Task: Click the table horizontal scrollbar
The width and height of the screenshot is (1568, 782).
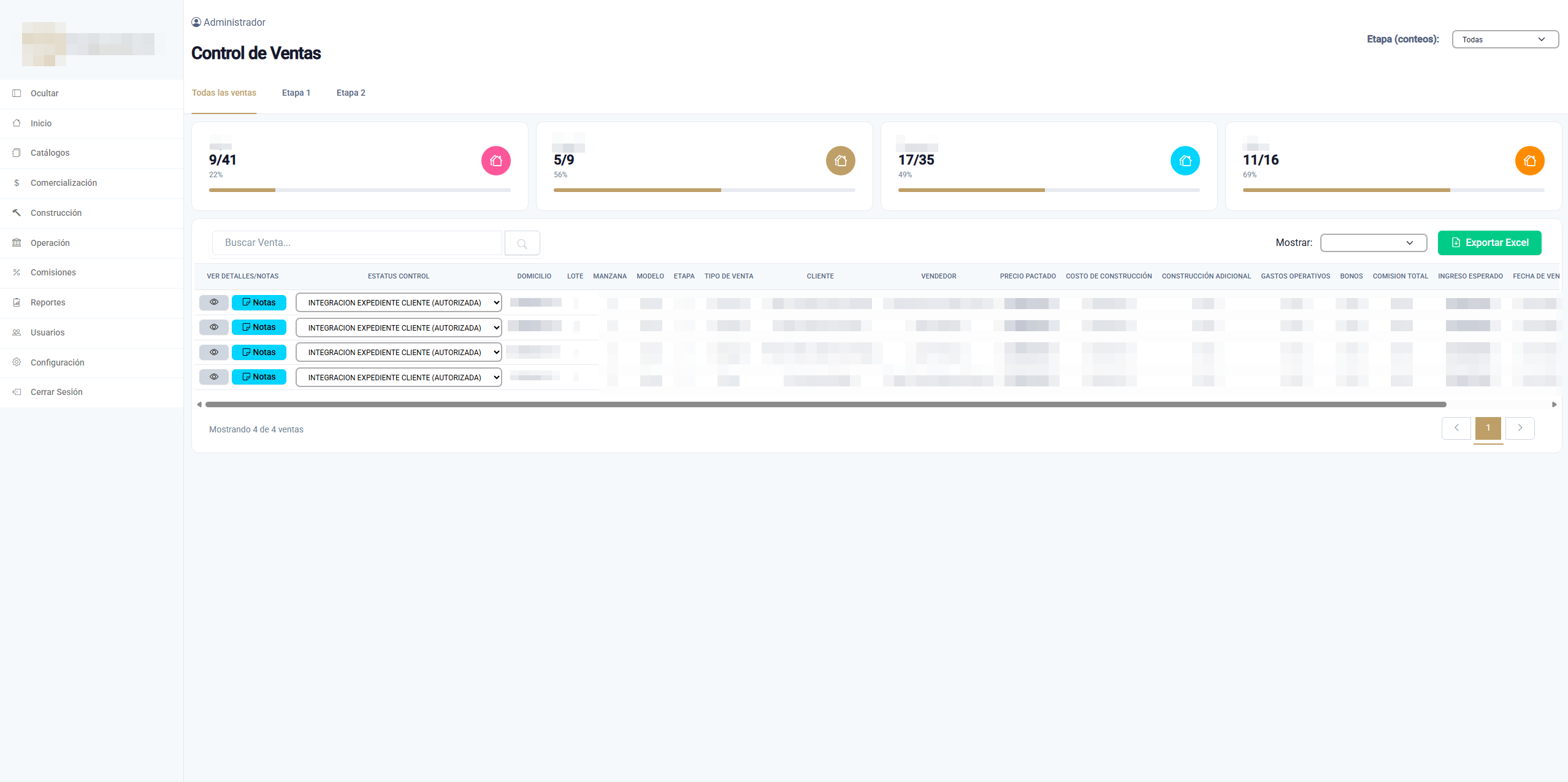Action: point(825,405)
